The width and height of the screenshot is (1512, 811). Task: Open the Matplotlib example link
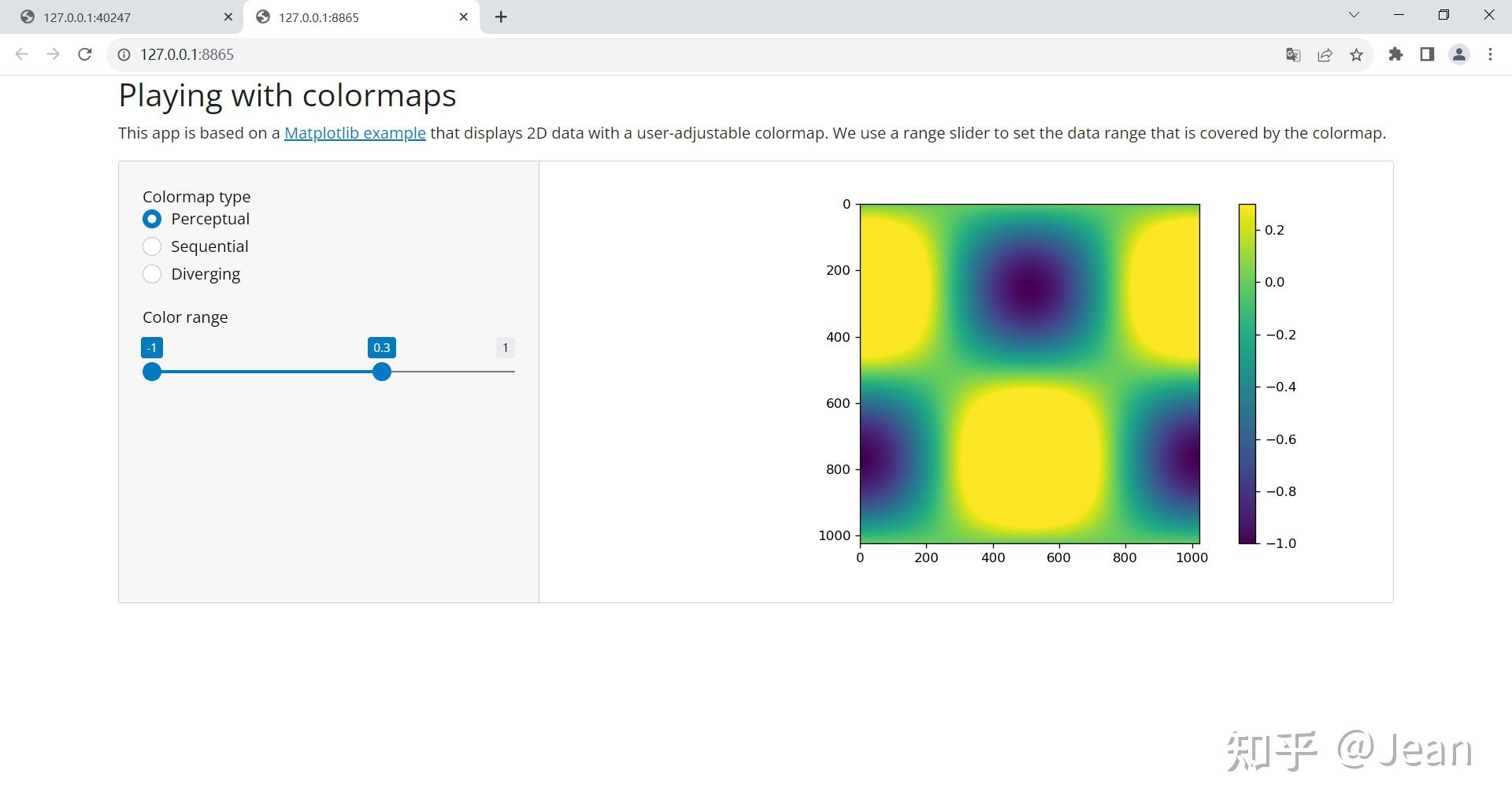(x=355, y=133)
